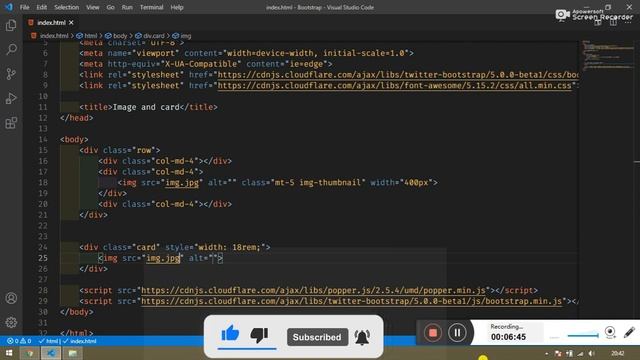
Task: Click the recorder pencil annotation icon
Action: [629, 332]
